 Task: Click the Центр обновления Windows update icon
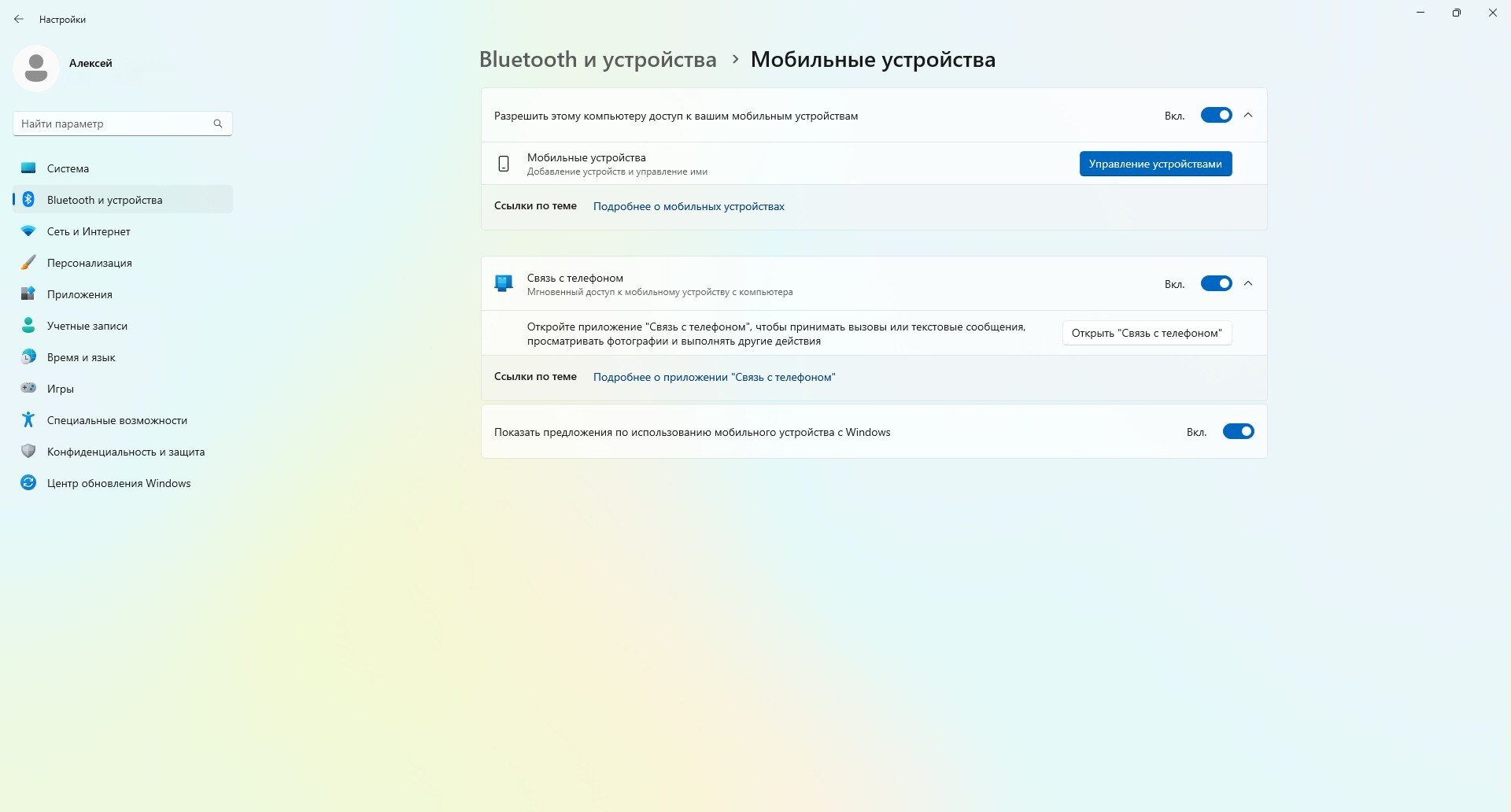(28, 483)
